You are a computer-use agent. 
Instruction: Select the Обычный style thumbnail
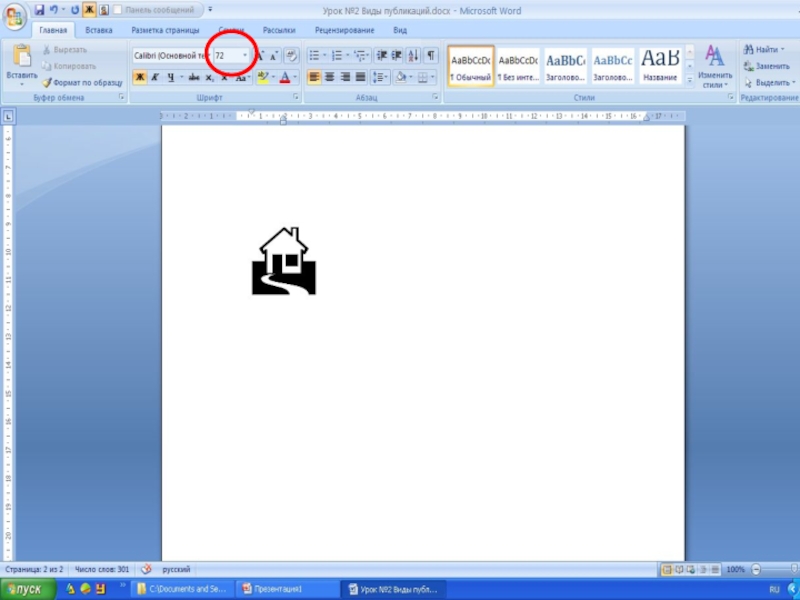[470, 66]
